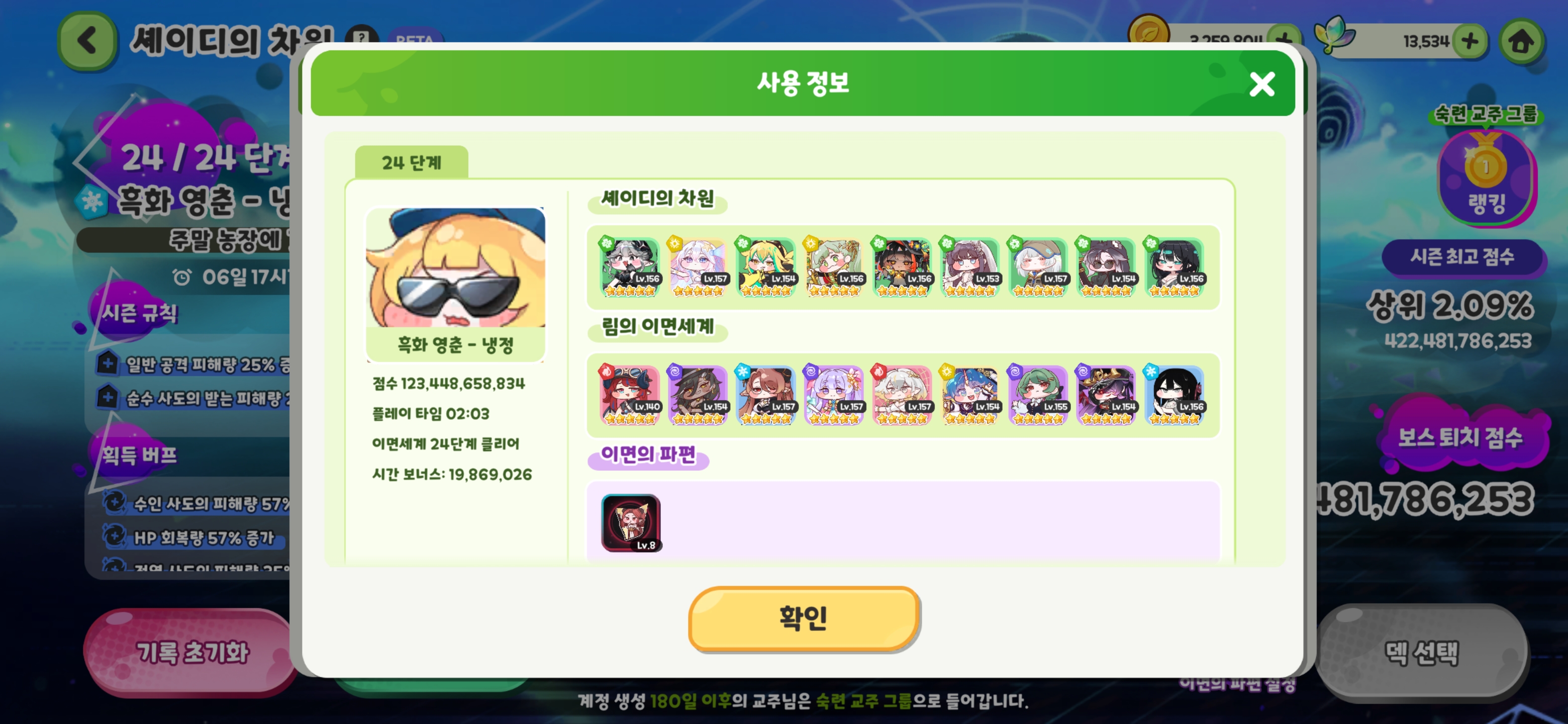Click the 기록 초기화 pink button
The image size is (1568, 724).
pos(192,652)
